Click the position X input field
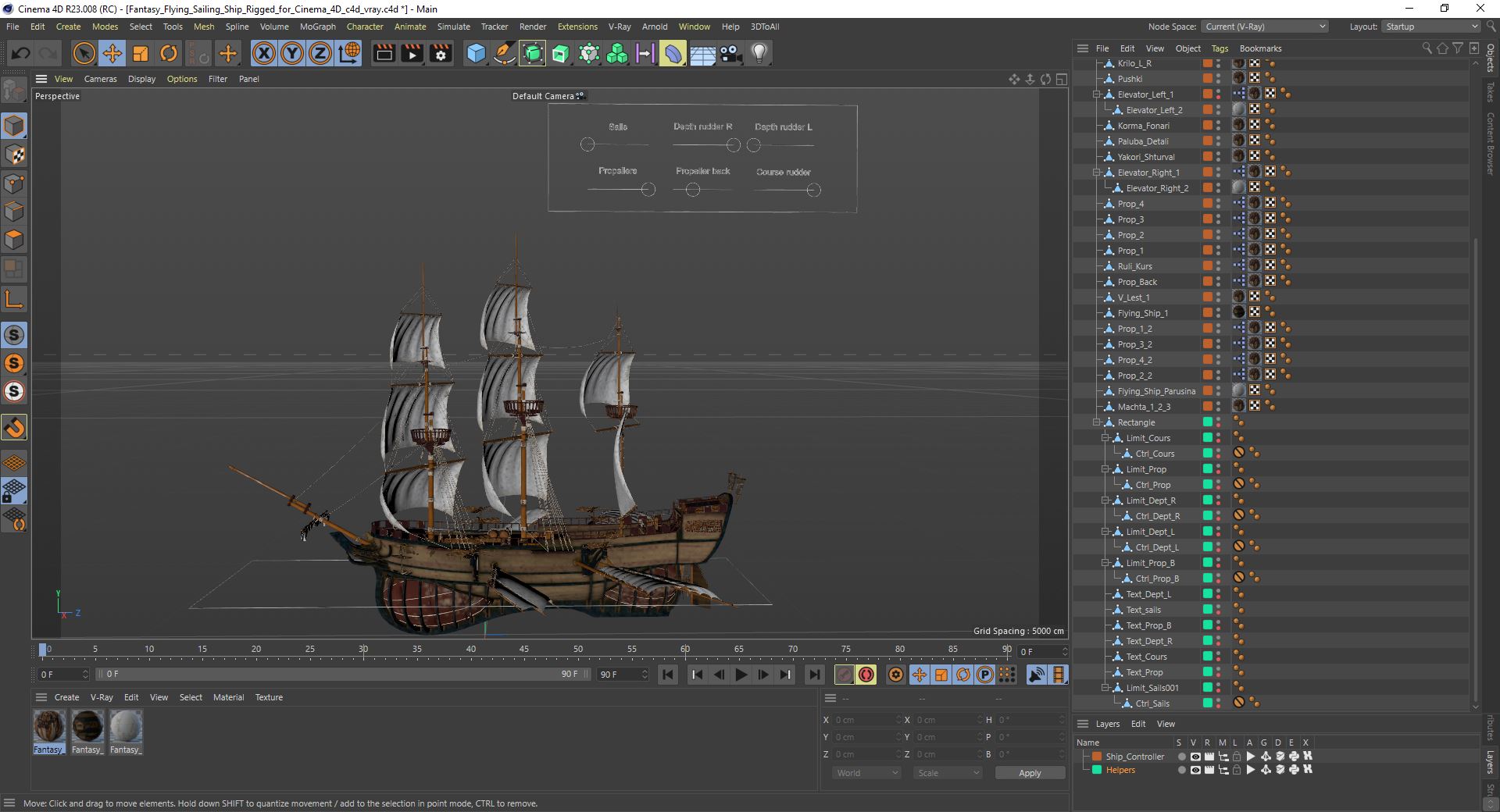The height and width of the screenshot is (812, 1500). tap(866, 720)
